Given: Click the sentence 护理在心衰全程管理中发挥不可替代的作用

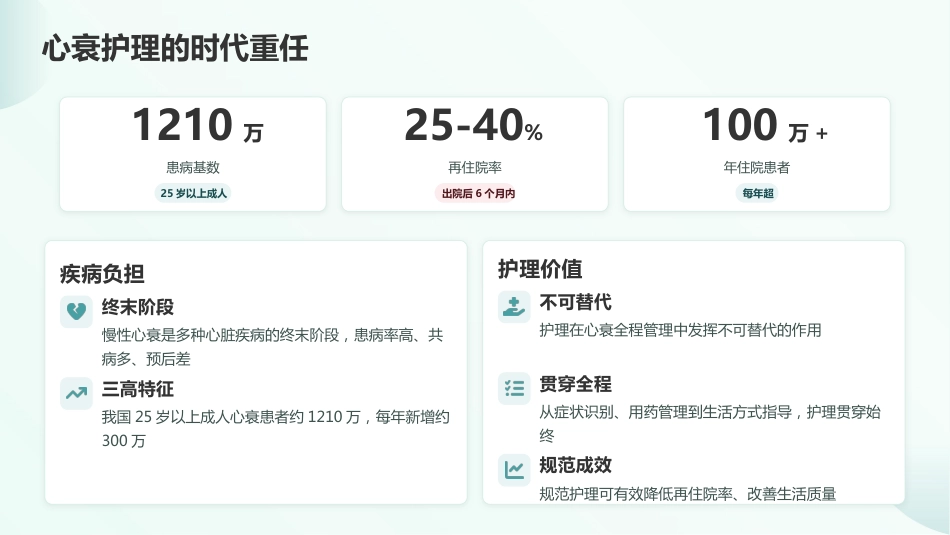Looking at the screenshot, I should coord(680,330).
